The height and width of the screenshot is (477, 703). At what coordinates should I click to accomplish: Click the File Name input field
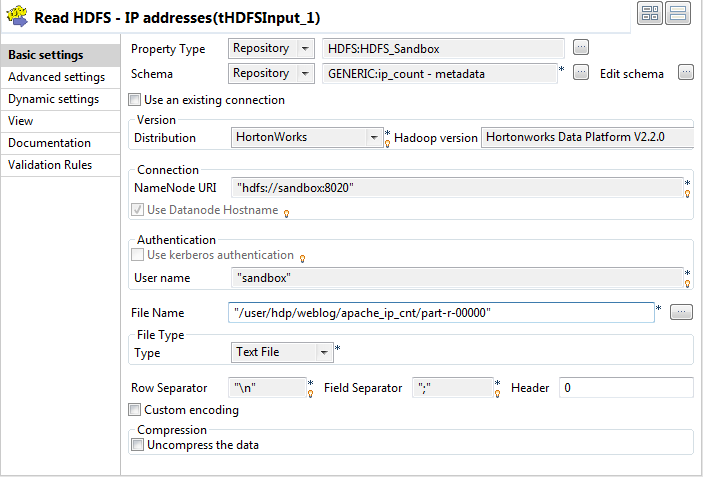tap(440, 313)
